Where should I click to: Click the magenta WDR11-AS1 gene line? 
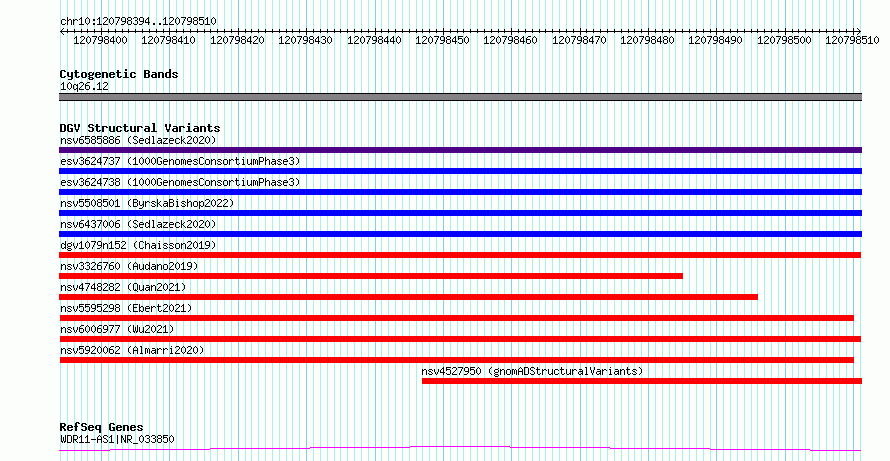(460, 449)
